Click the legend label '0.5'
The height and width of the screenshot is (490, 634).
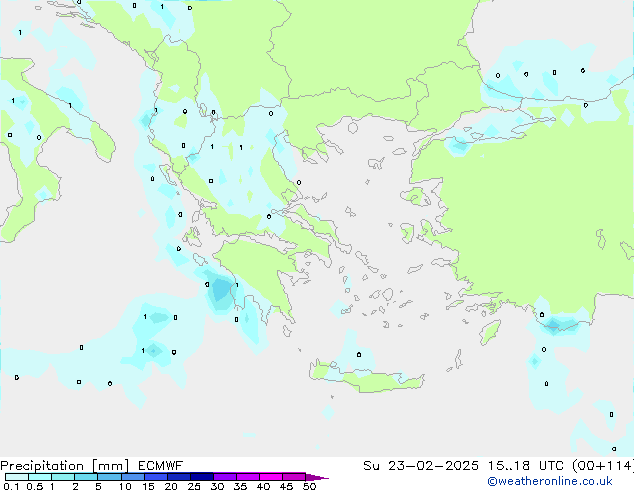(x=35, y=486)
